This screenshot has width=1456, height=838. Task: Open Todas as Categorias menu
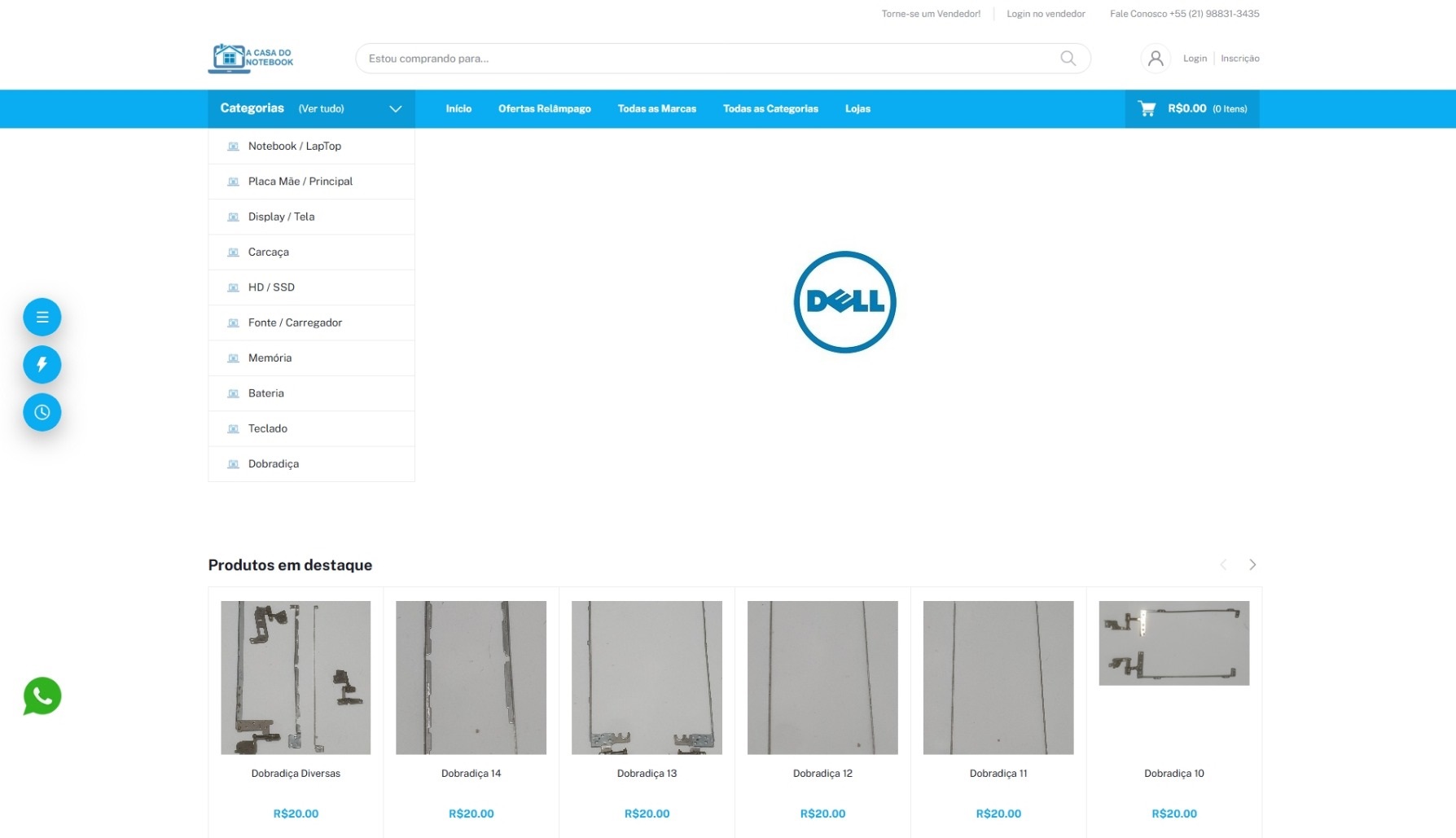tap(770, 108)
